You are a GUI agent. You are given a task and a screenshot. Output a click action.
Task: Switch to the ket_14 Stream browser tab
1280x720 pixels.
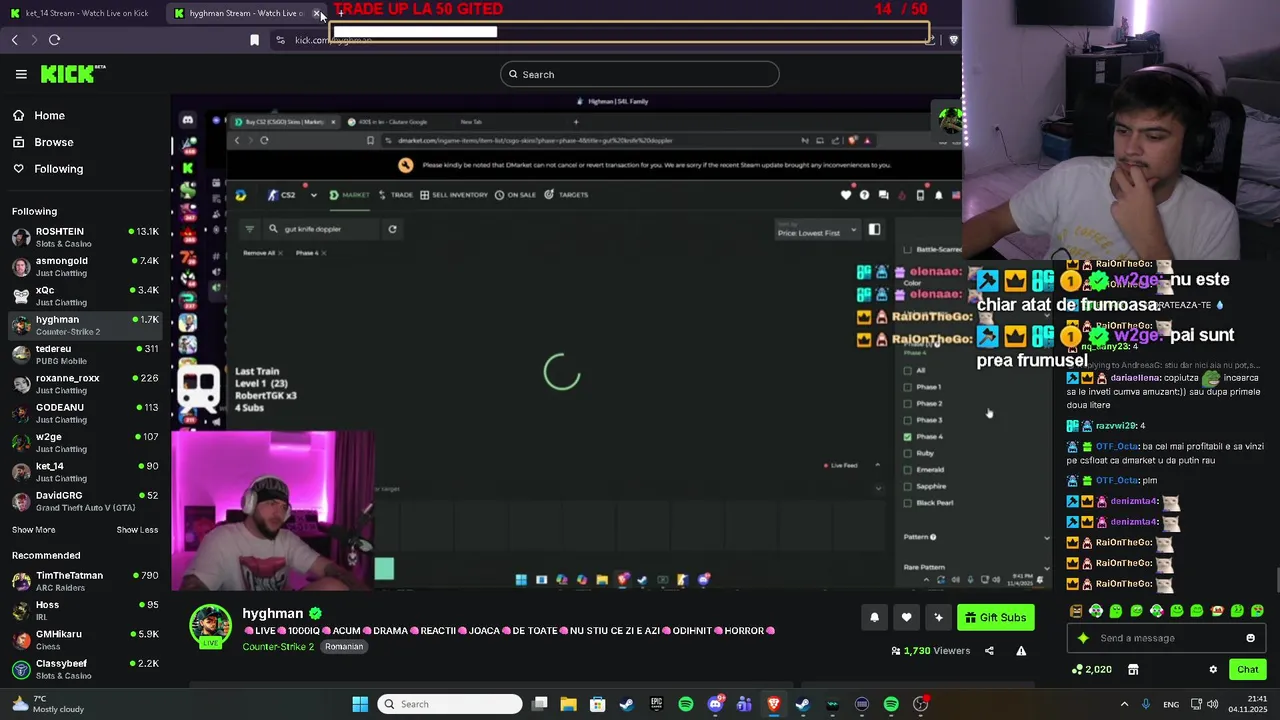tap(80, 13)
